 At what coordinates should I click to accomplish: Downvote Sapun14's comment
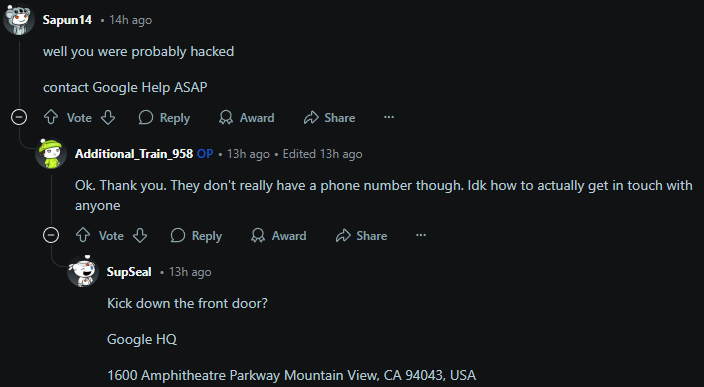pyautogui.click(x=108, y=118)
